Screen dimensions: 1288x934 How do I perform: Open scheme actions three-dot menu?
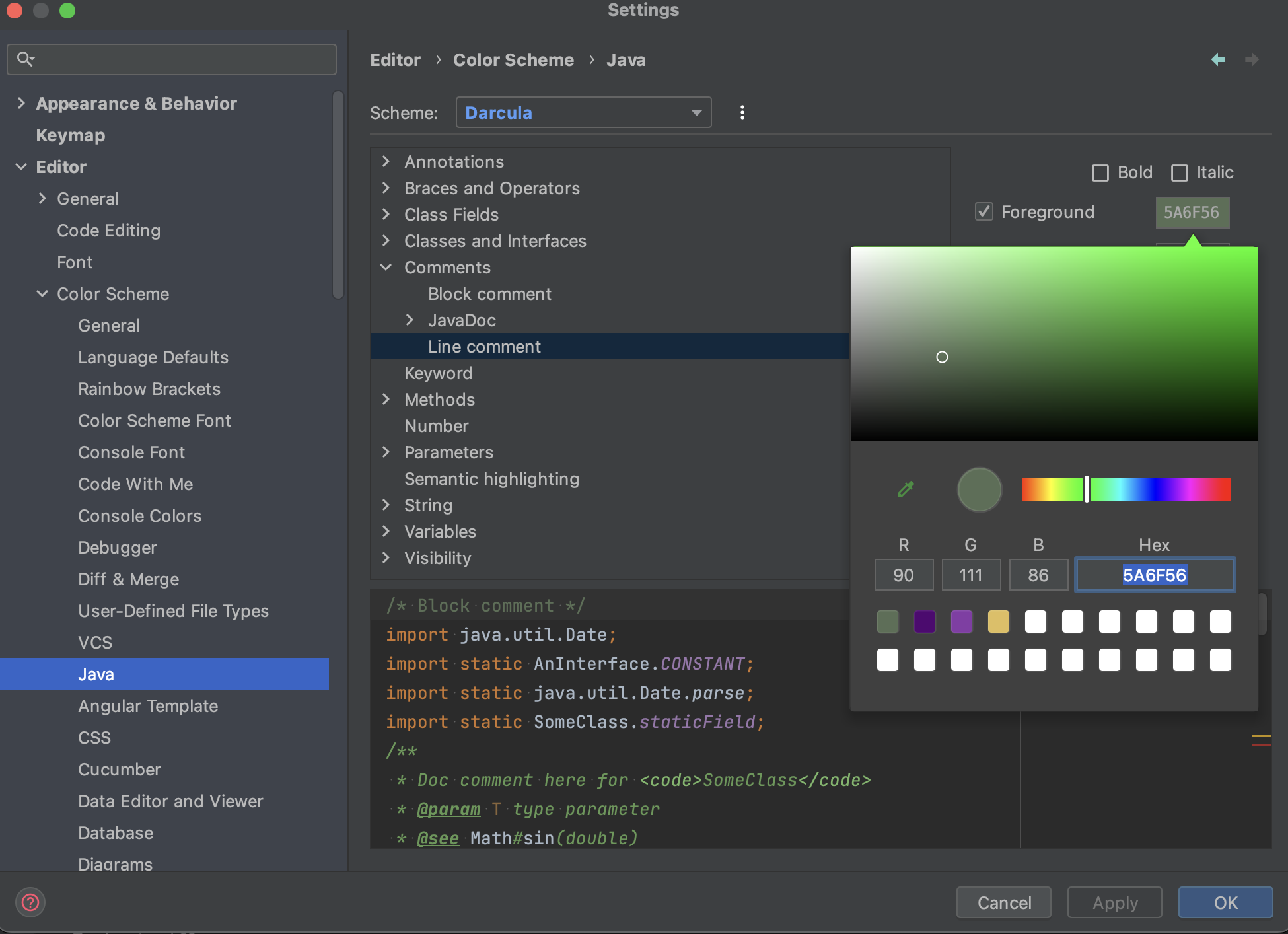coord(742,112)
